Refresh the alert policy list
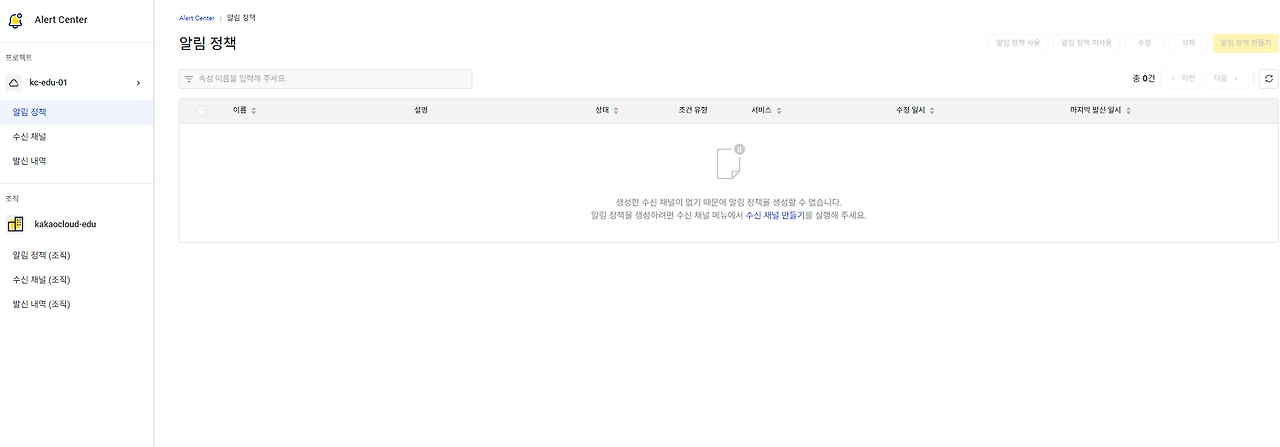 point(1269,78)
